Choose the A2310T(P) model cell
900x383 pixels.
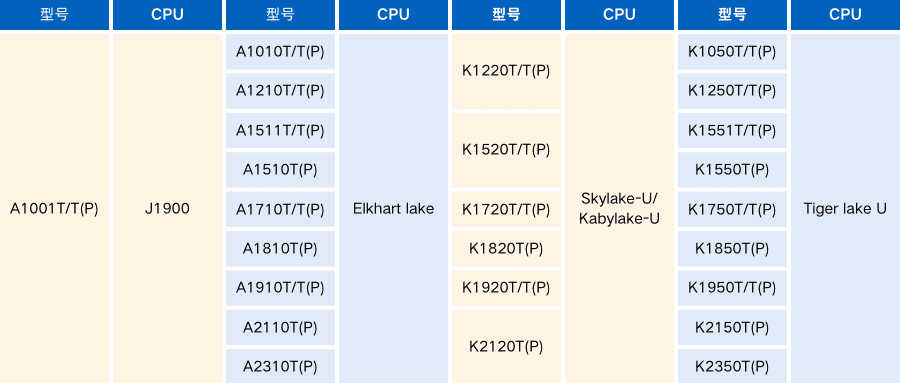(x=280, y=366)
